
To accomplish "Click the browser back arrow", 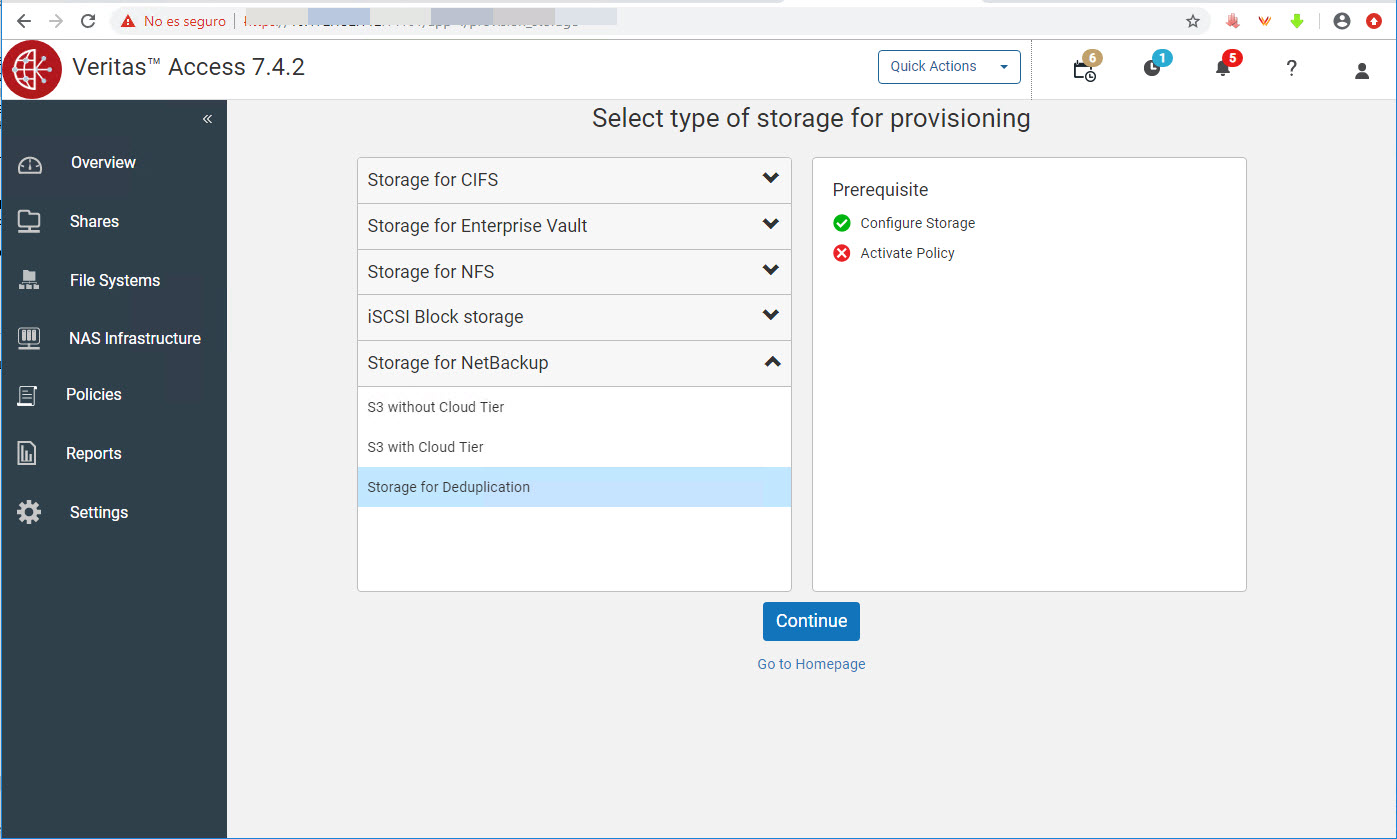I will (x=24, y=21).
